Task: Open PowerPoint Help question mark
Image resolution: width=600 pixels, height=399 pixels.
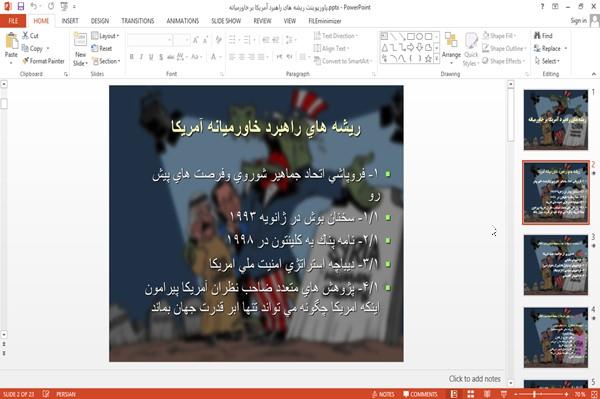Action: click(542, 7)
